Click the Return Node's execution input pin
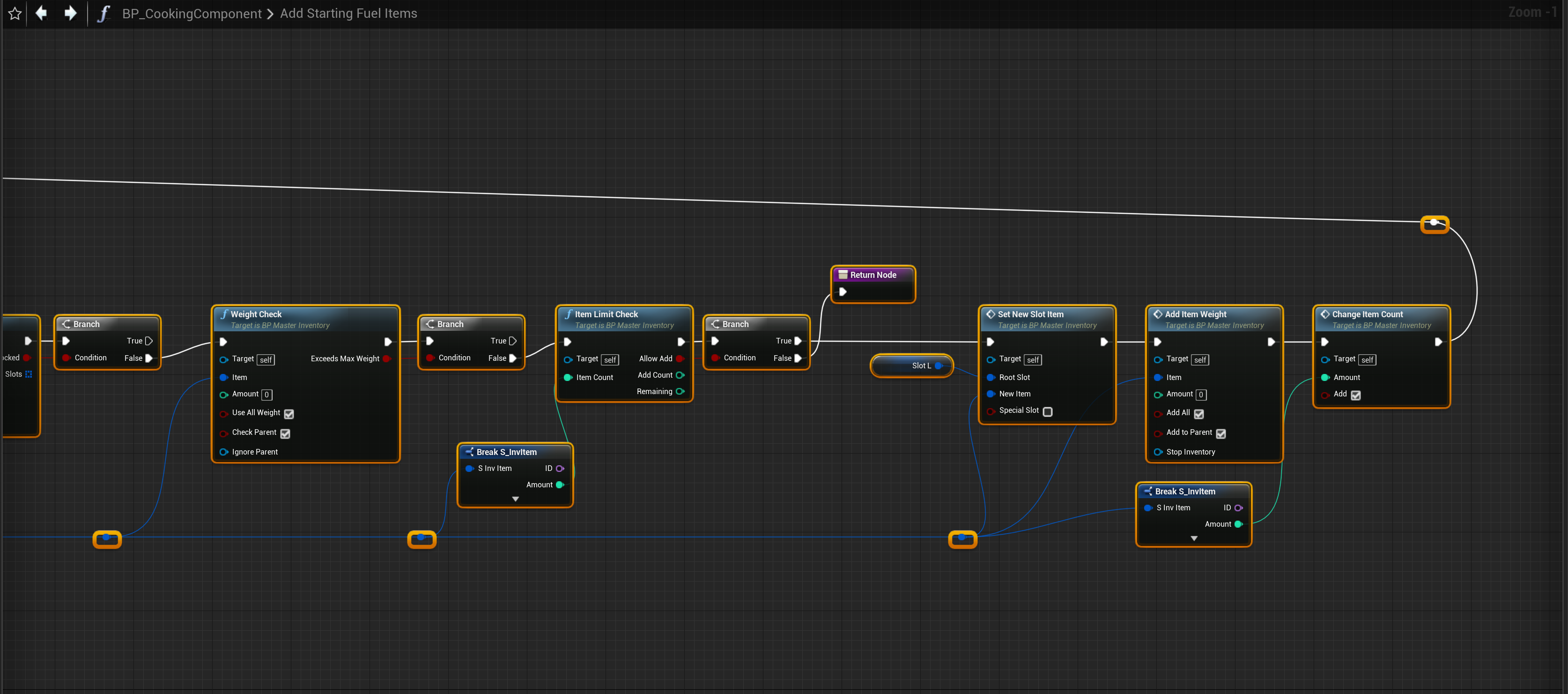This screenshot has height=694, width=1568. point(843,291)
